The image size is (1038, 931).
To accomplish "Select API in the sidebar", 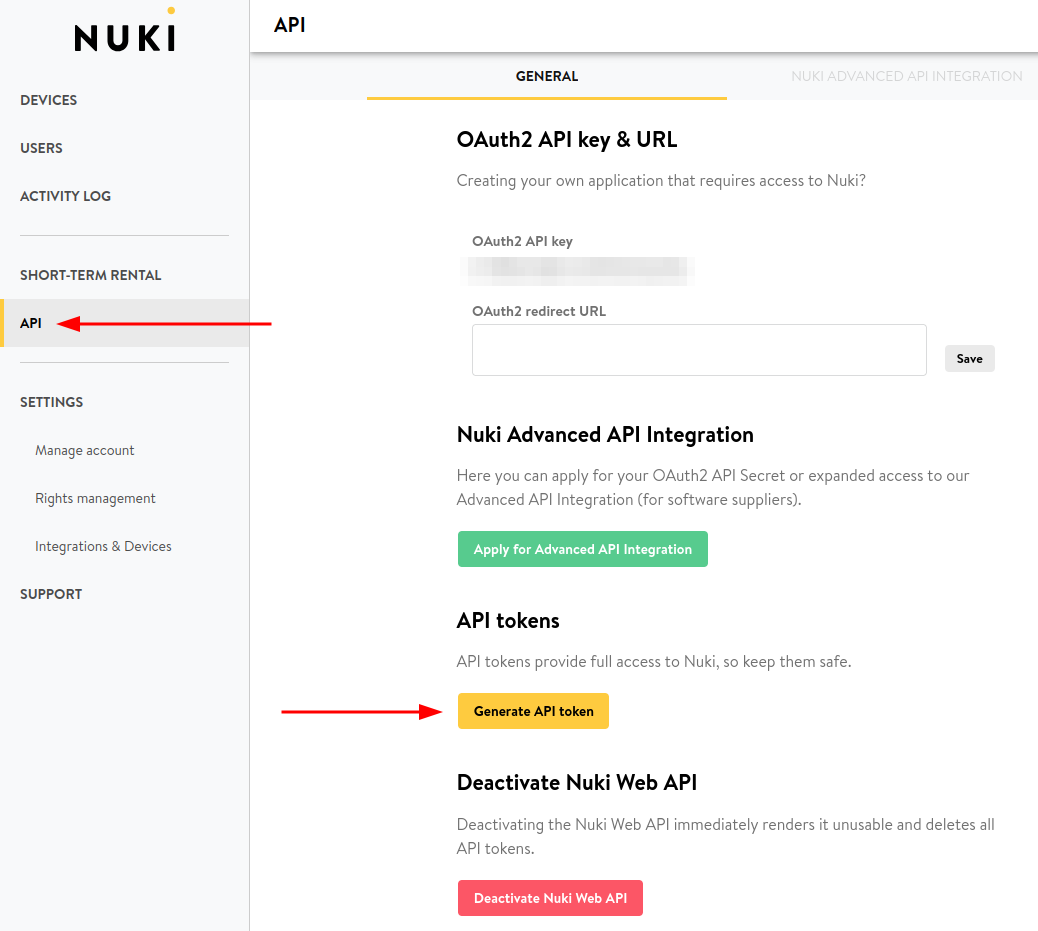I will pyautogui.click(x=124, y=323).
